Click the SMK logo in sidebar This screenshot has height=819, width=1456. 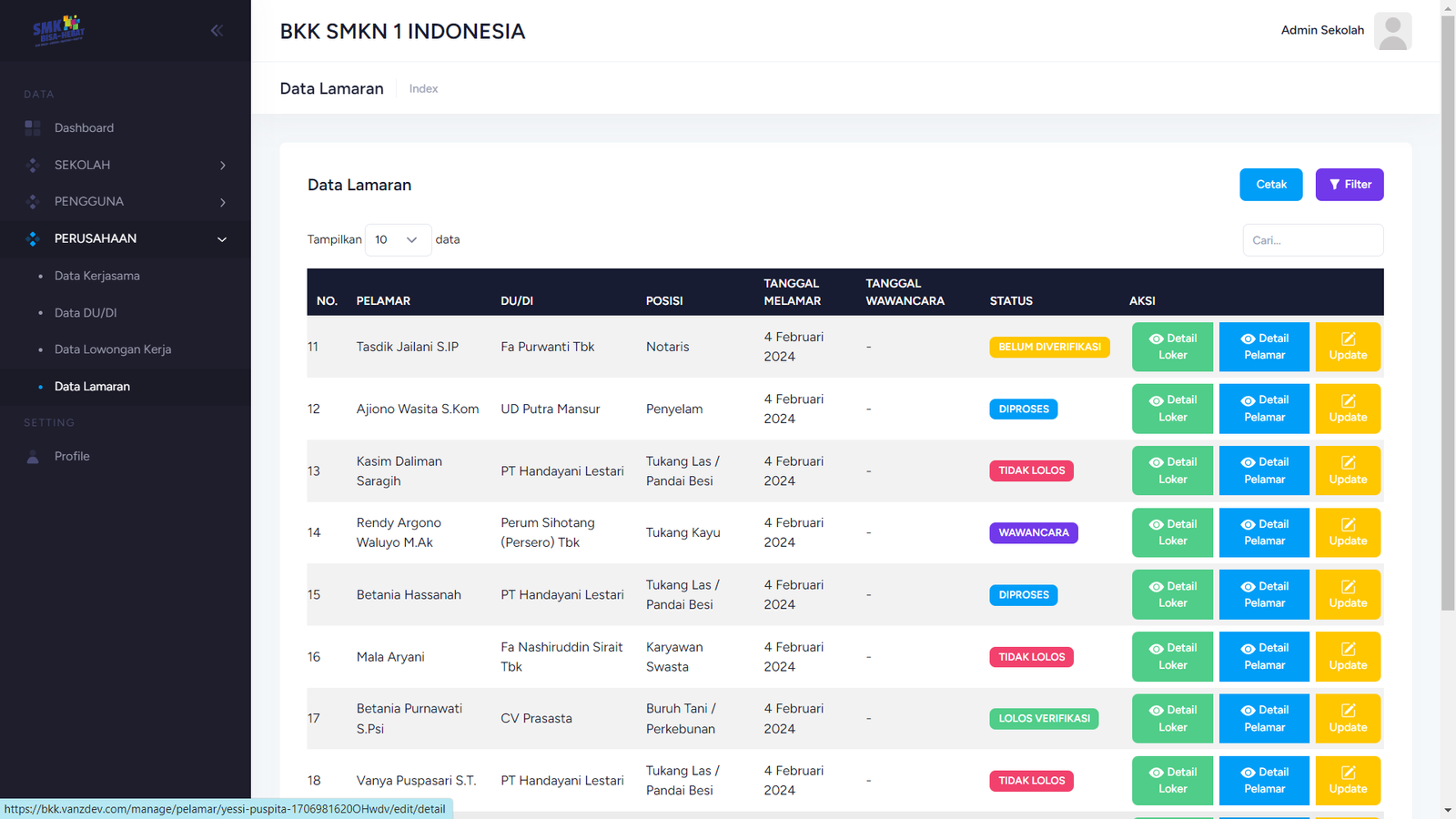pos(58,30)
